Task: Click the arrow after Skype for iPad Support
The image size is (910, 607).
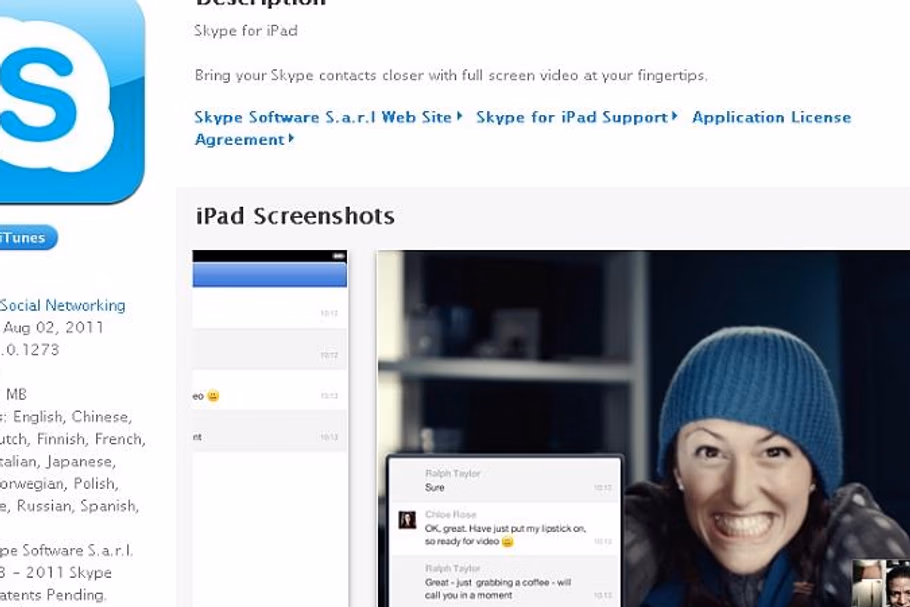Action: (675, 116)
